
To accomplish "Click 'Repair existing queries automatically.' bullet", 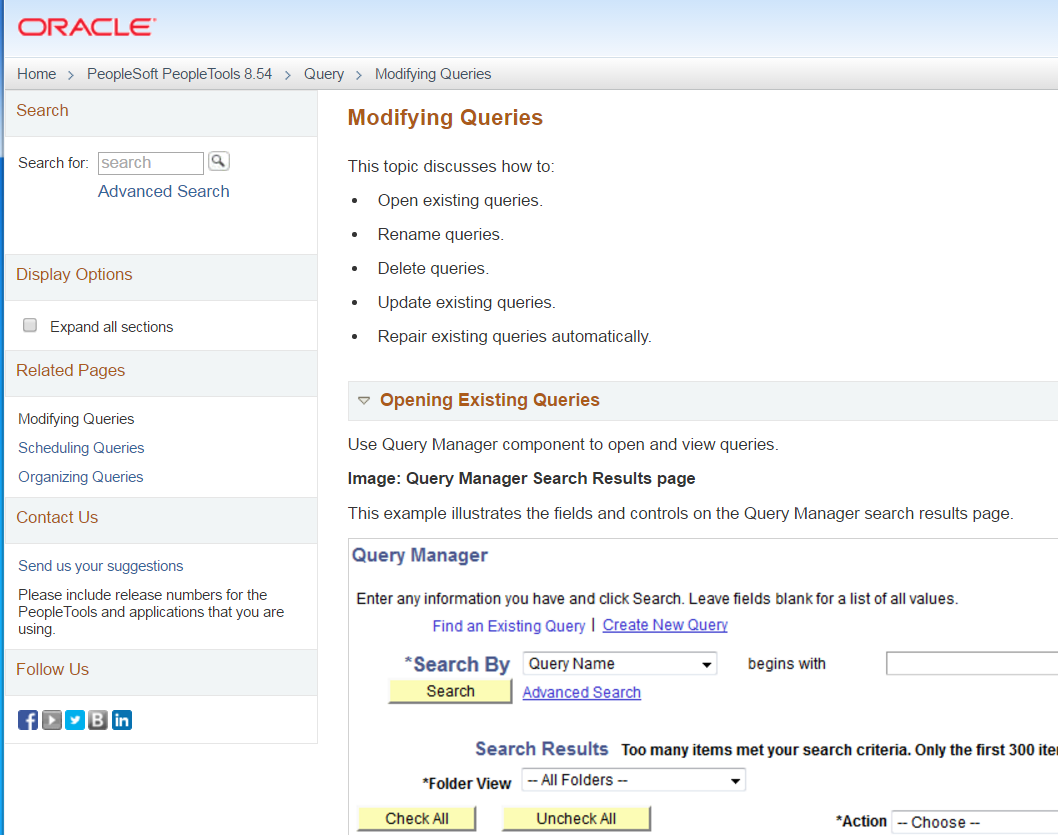I will 515,337.
